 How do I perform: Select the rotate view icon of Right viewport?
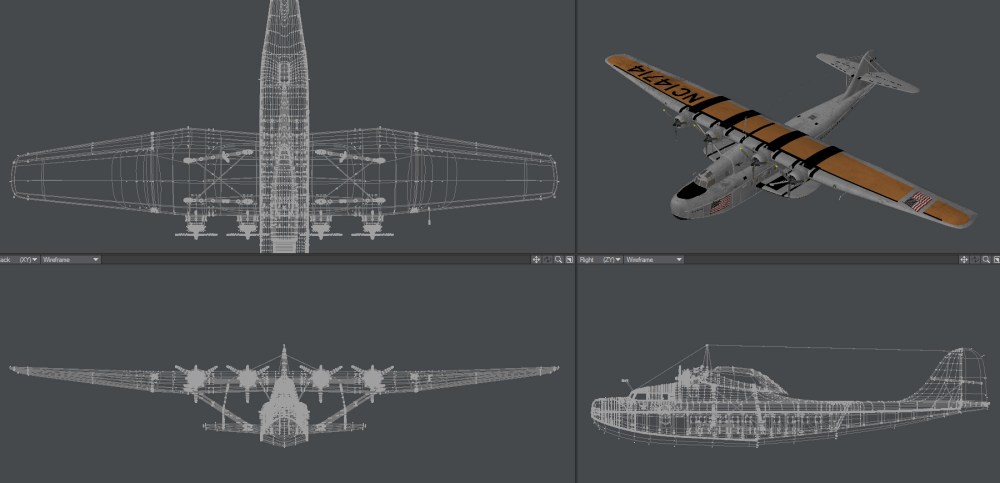[x=975, y=260]
